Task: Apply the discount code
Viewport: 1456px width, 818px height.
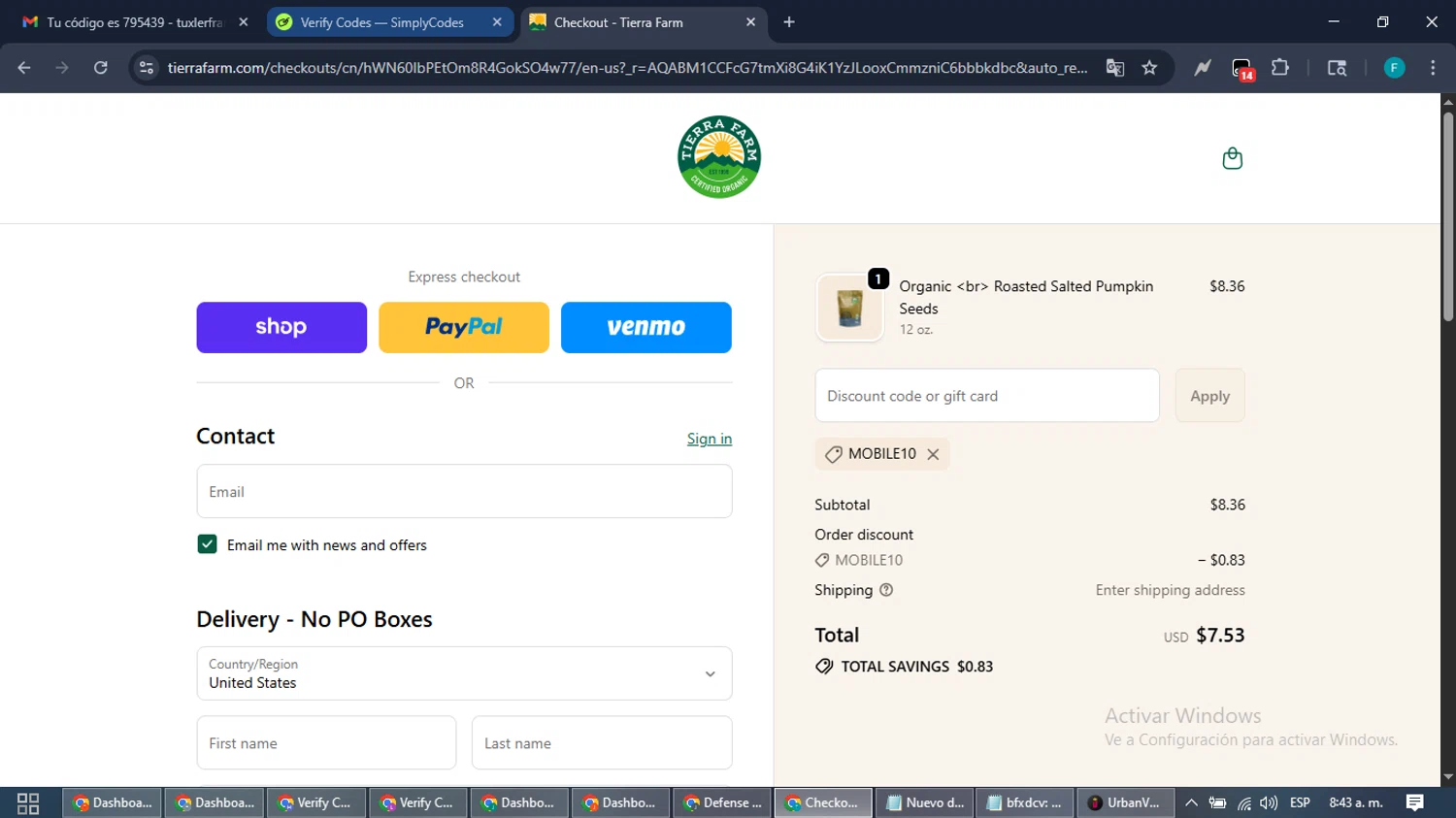Action: (x=1209, y=396)
